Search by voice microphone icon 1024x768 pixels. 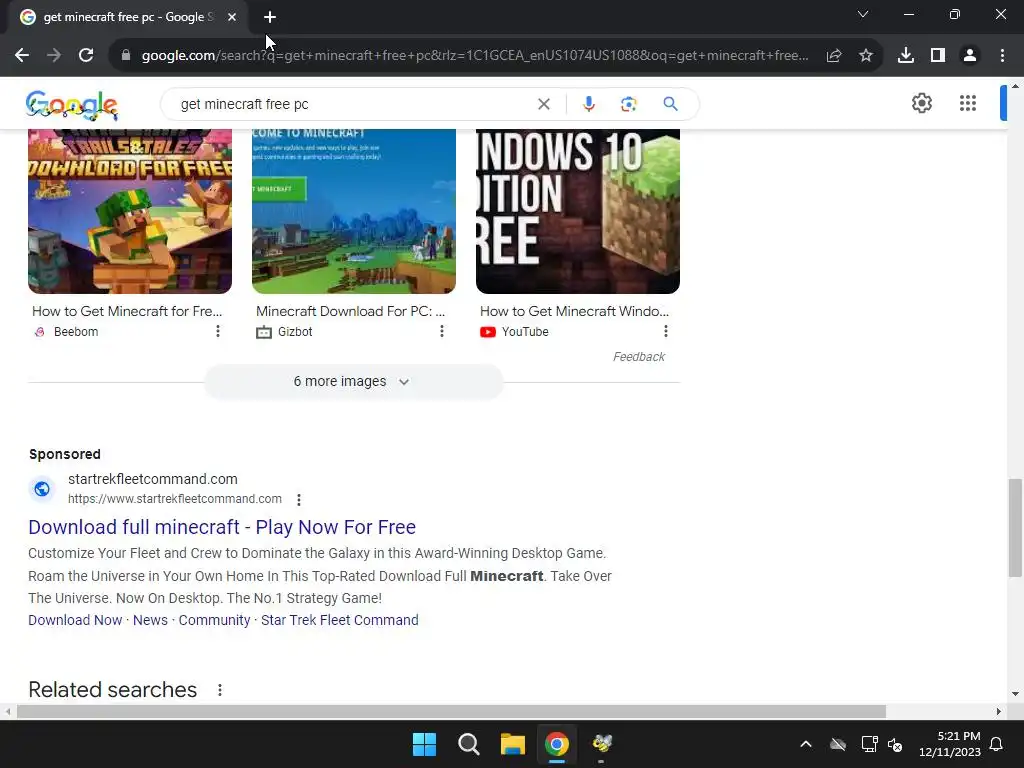(588, 104)
